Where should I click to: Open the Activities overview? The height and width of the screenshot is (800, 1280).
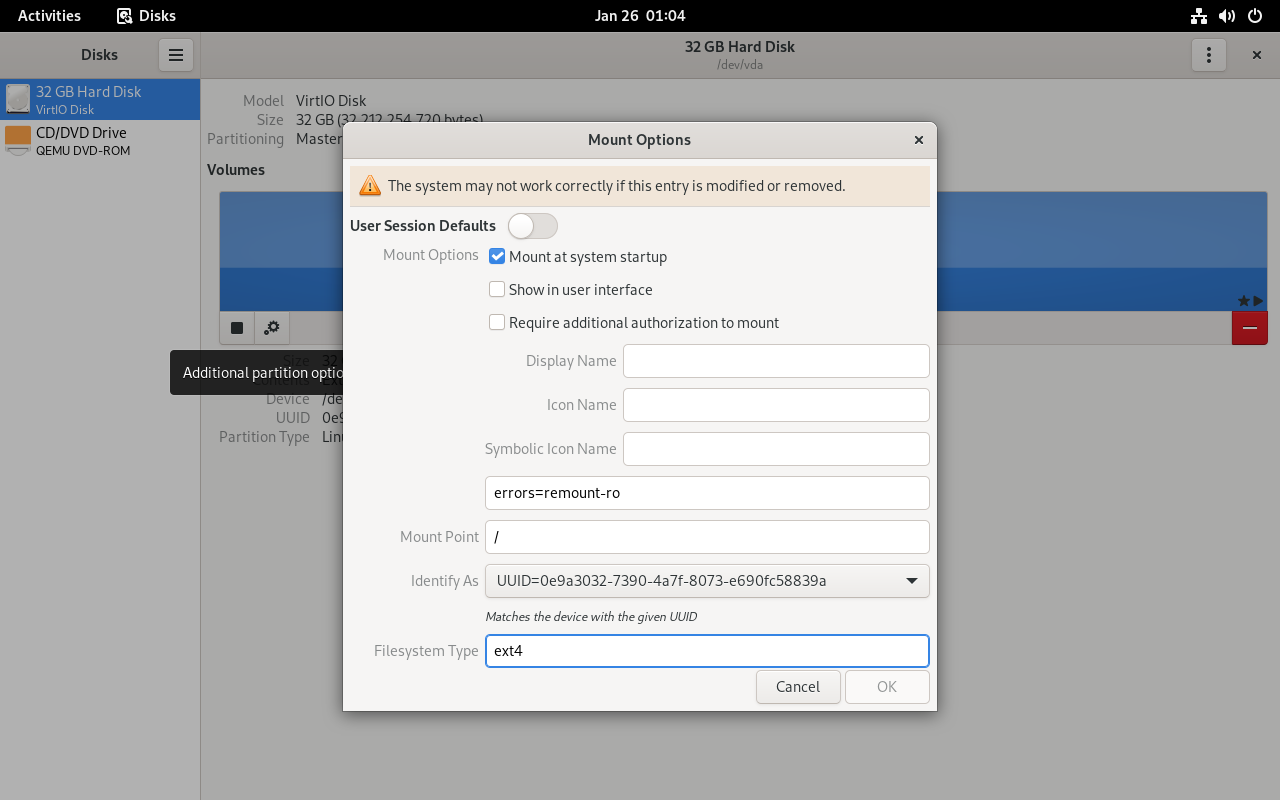pyautogui.click(x=49, y=16)
